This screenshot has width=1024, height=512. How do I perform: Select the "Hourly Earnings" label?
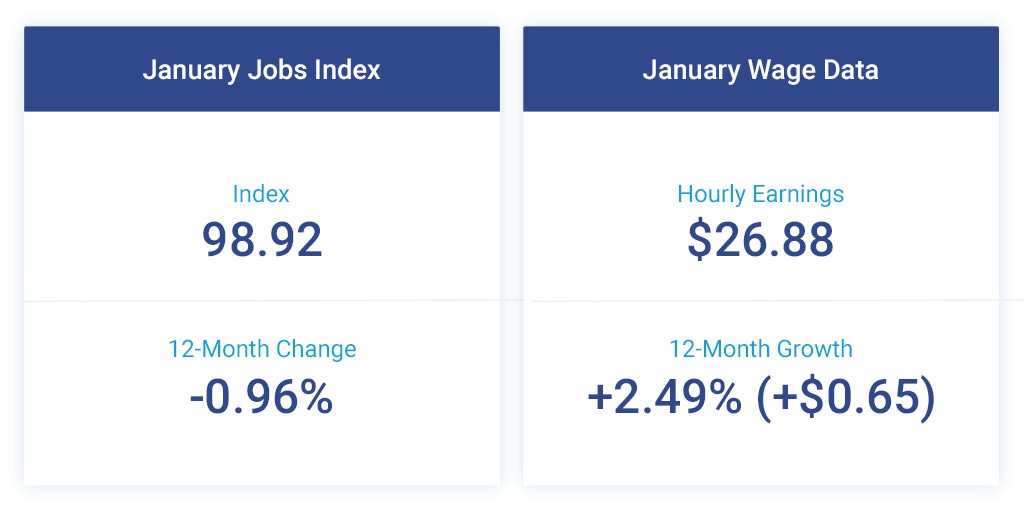point(760,194)
